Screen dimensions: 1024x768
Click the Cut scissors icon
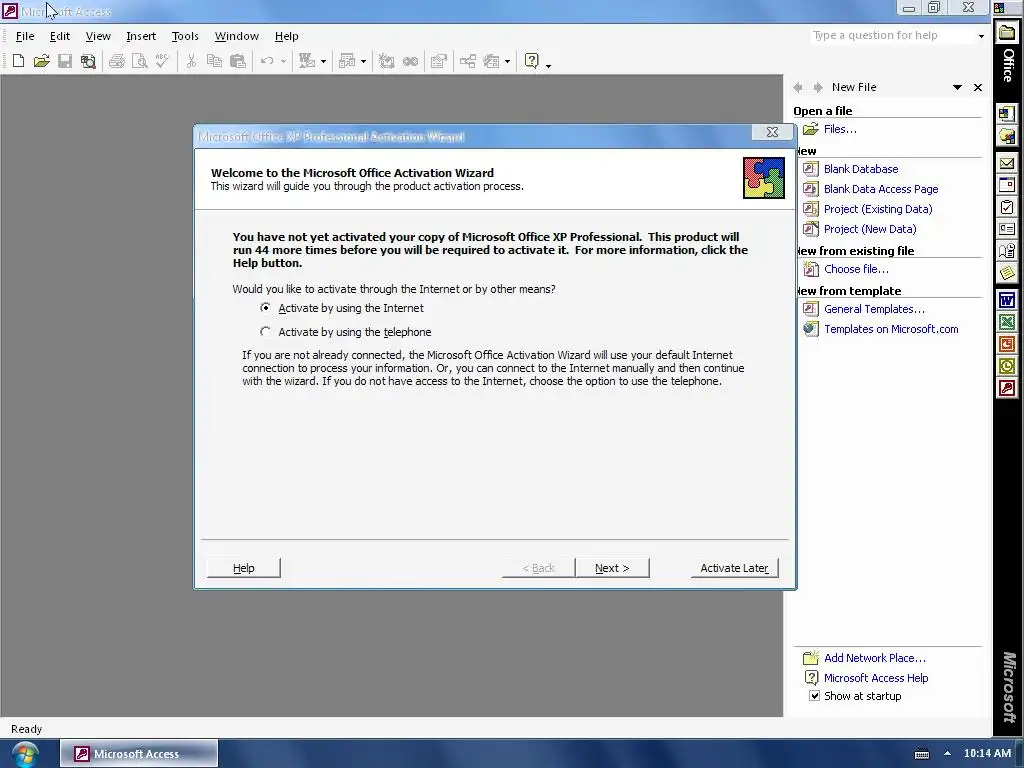click(x=191, y=61)
